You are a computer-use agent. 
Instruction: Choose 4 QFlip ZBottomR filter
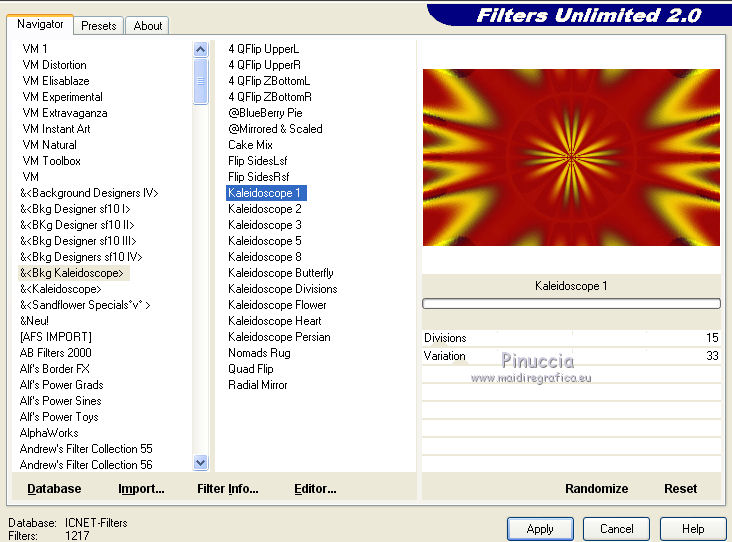tap(270, 97)
